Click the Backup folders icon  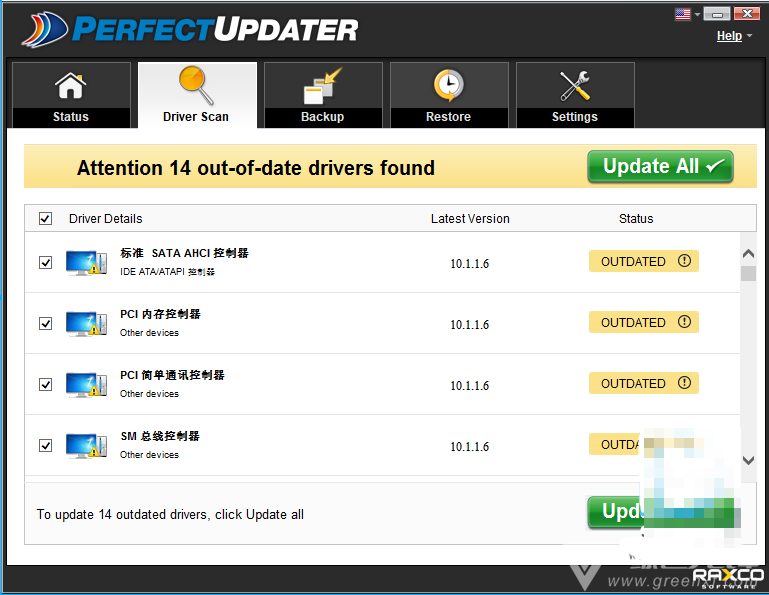(322, 86)
